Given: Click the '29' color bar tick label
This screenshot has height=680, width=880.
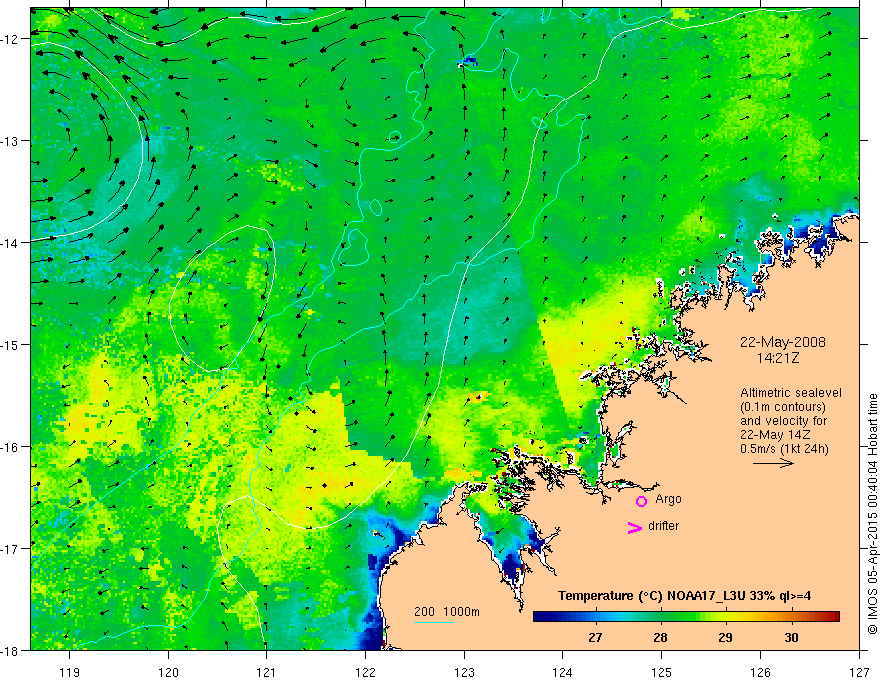Looking at the screenshot, I should 725,638.
